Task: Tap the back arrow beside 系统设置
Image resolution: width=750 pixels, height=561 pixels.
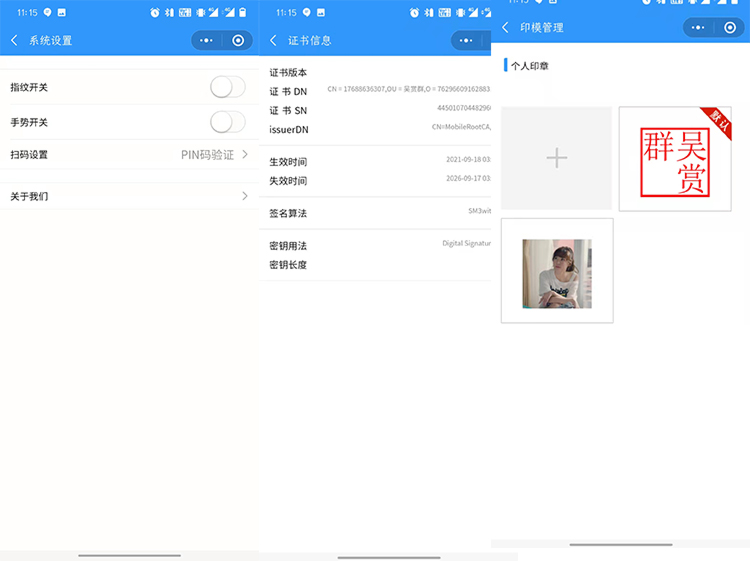Action: coord(14,41)
